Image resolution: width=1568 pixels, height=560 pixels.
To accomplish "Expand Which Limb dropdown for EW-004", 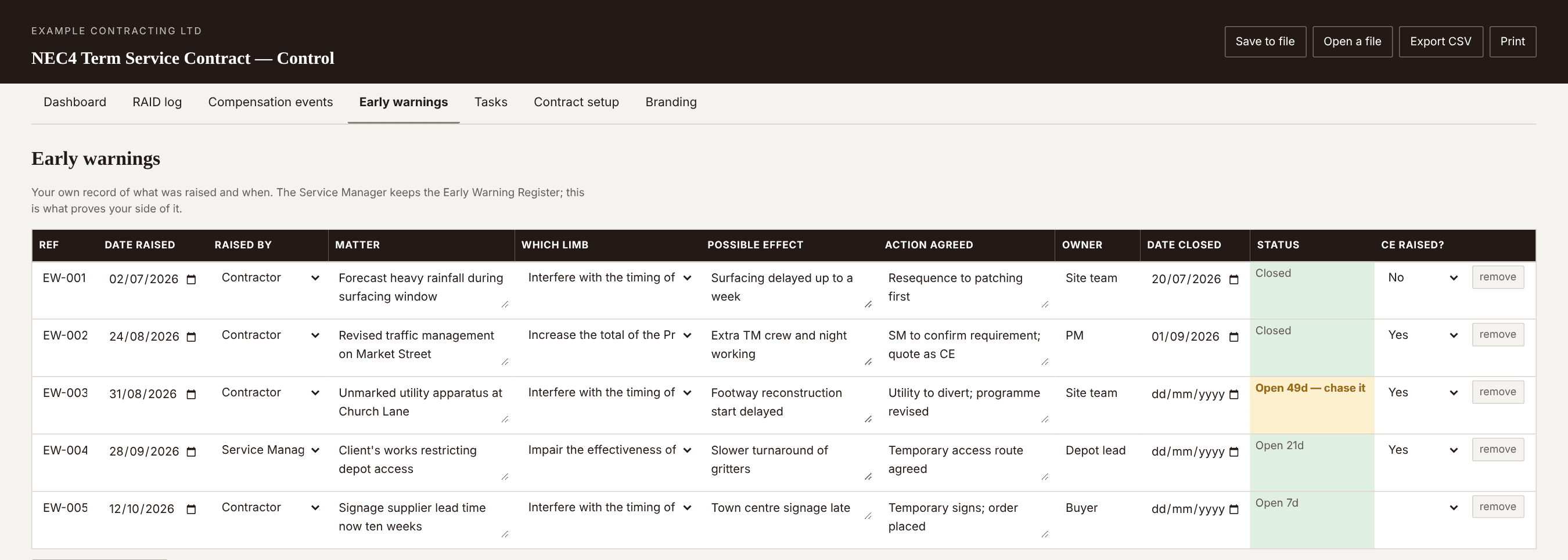I will [x=610, y=450].
